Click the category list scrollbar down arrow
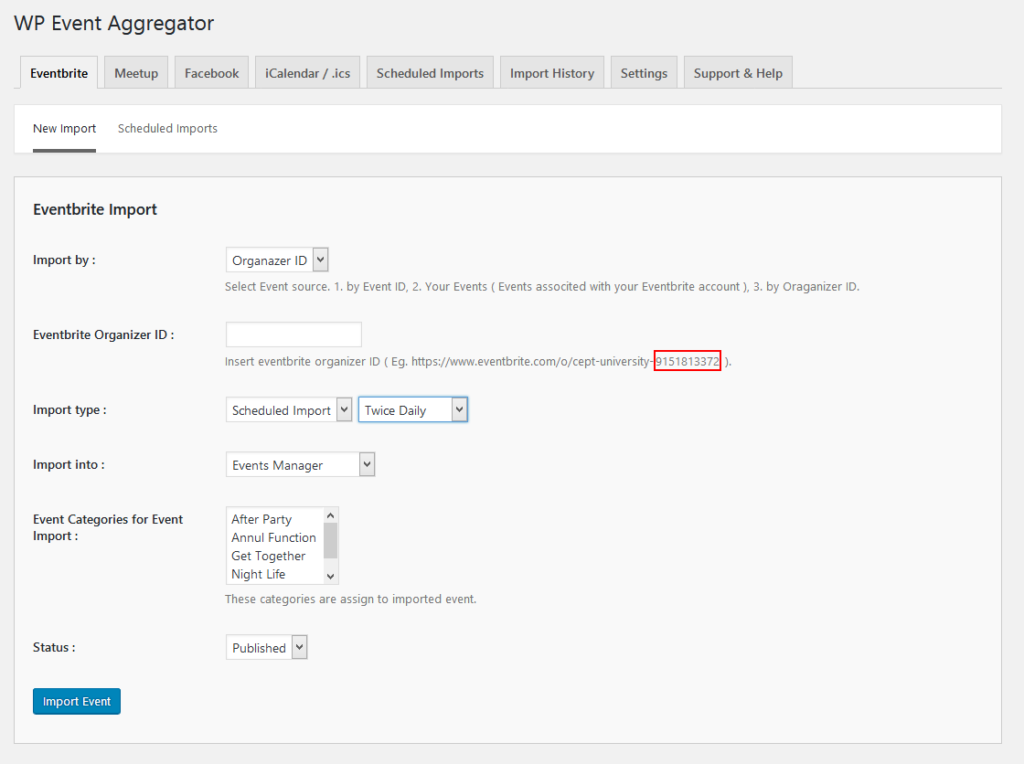This screenshot has height=764, width=1024. tap(332, 577)
